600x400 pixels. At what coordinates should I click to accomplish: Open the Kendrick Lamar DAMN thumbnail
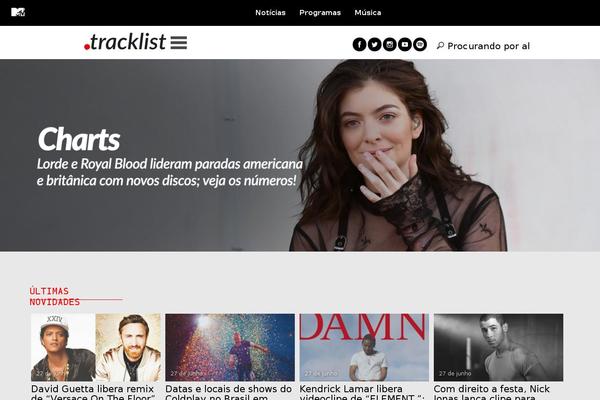(x=364, y=347)
